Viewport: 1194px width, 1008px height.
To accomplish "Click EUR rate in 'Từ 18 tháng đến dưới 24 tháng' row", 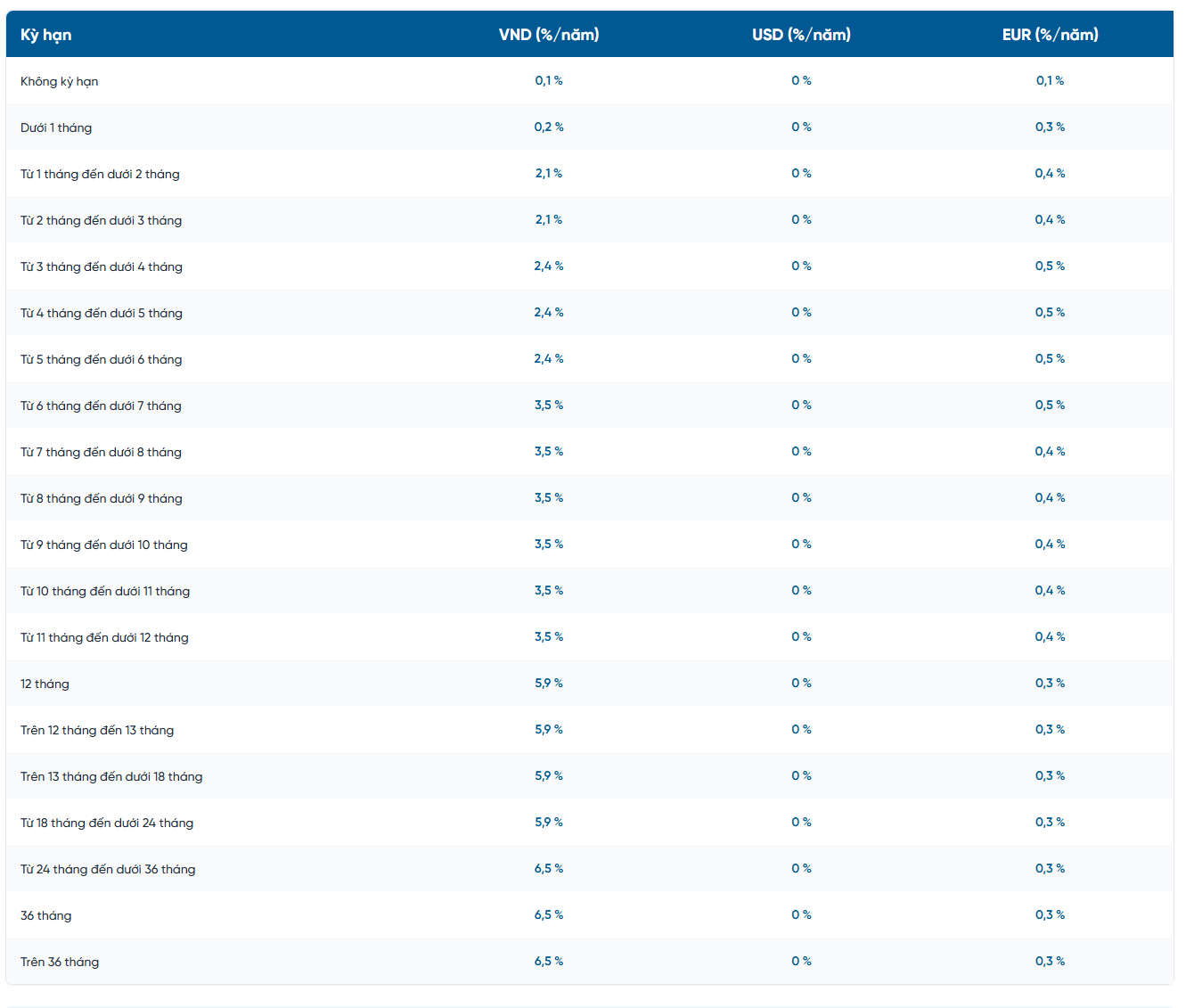I will pos(1050,823).
